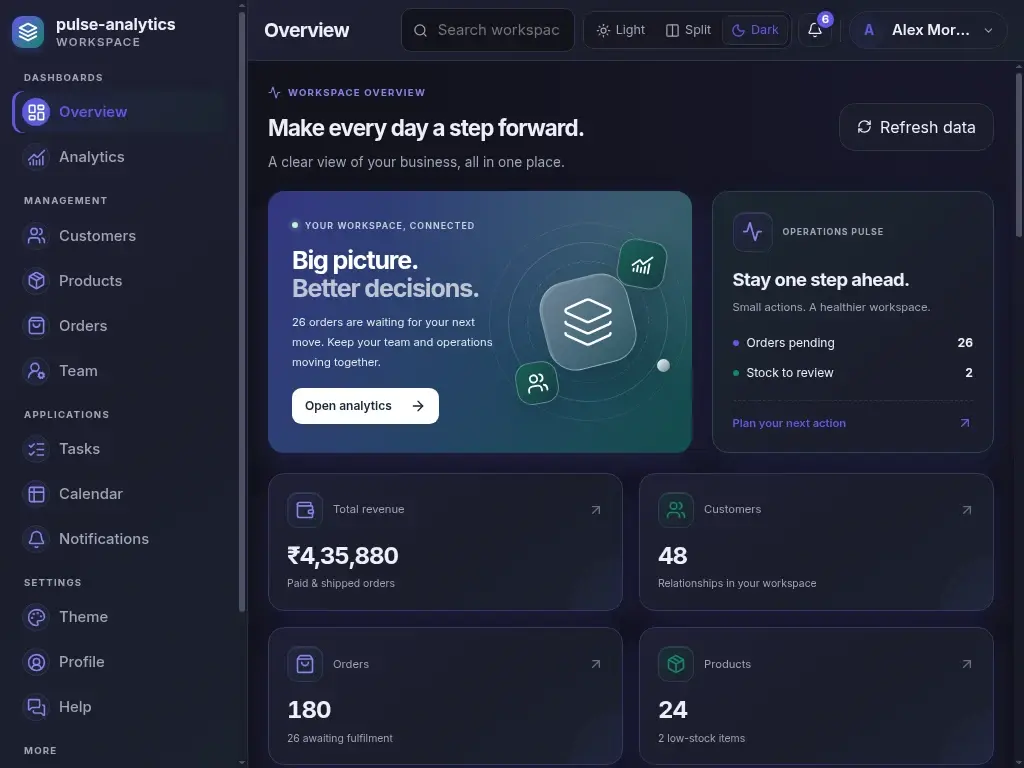Select Products in the sidebar
Screen dimensions: 1024x768
[x=91, y=281]
